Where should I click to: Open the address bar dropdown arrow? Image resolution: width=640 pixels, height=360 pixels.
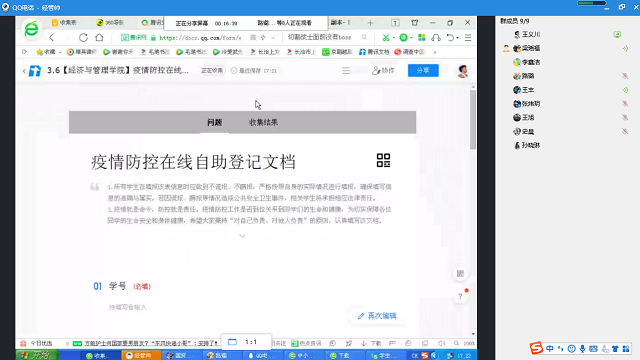[273, 38]
